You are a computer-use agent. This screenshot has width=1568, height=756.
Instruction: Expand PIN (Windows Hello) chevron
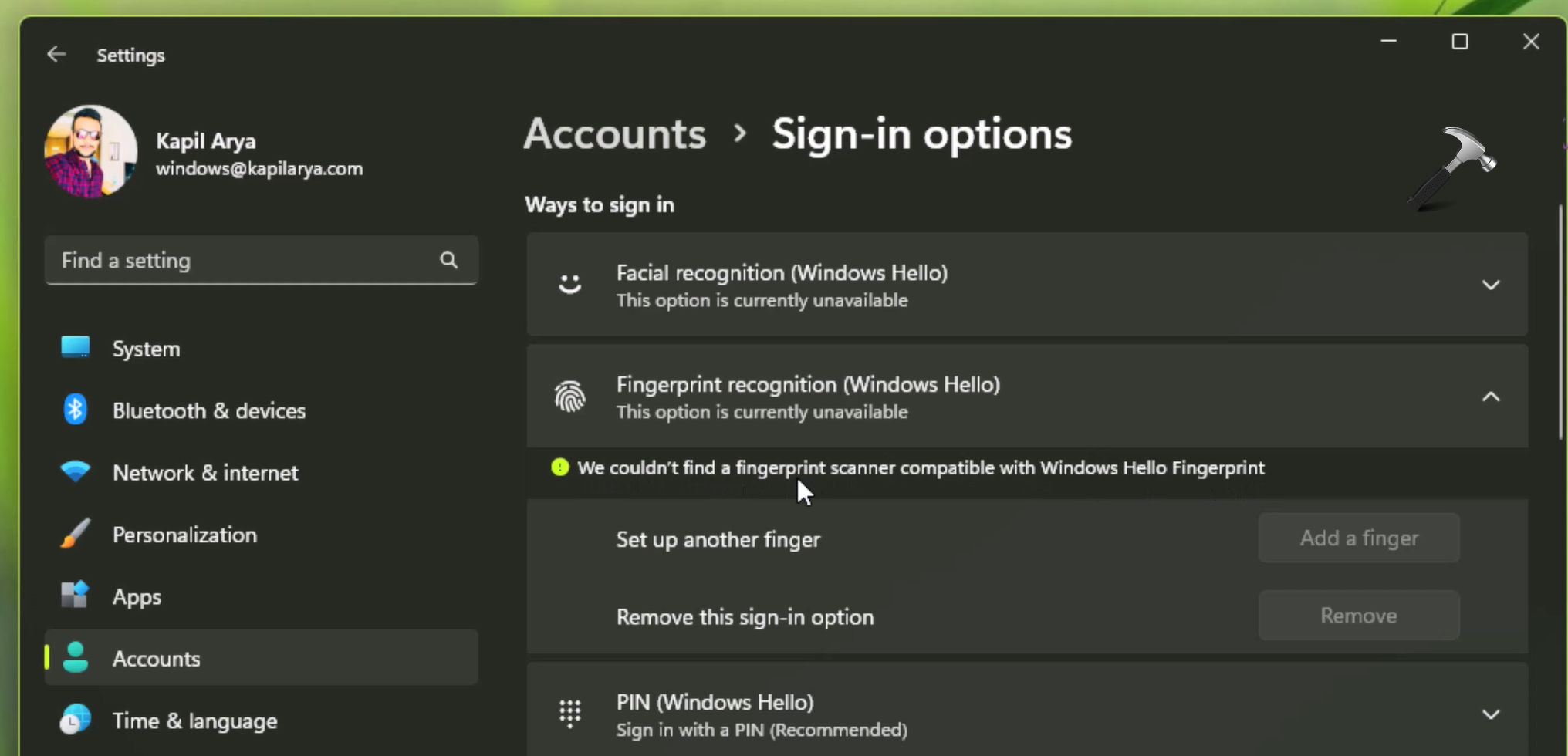[x=1491, y=714]
